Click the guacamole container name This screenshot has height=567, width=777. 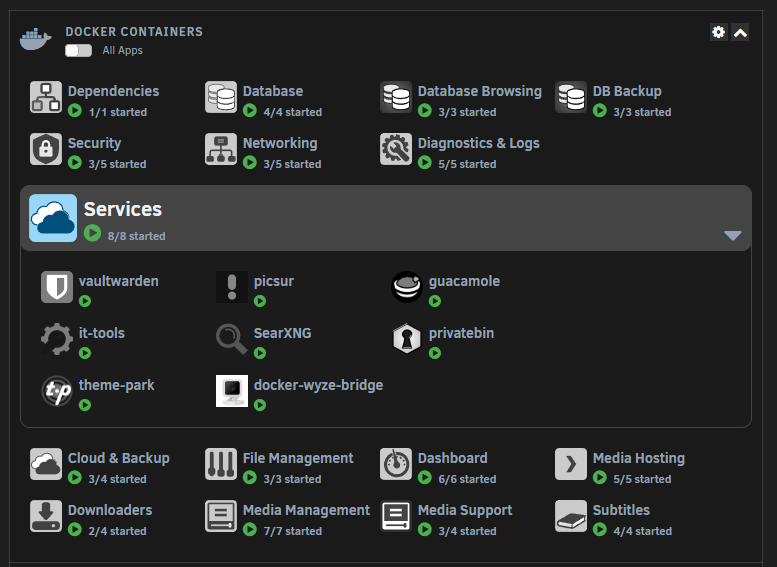pos(464,281)
